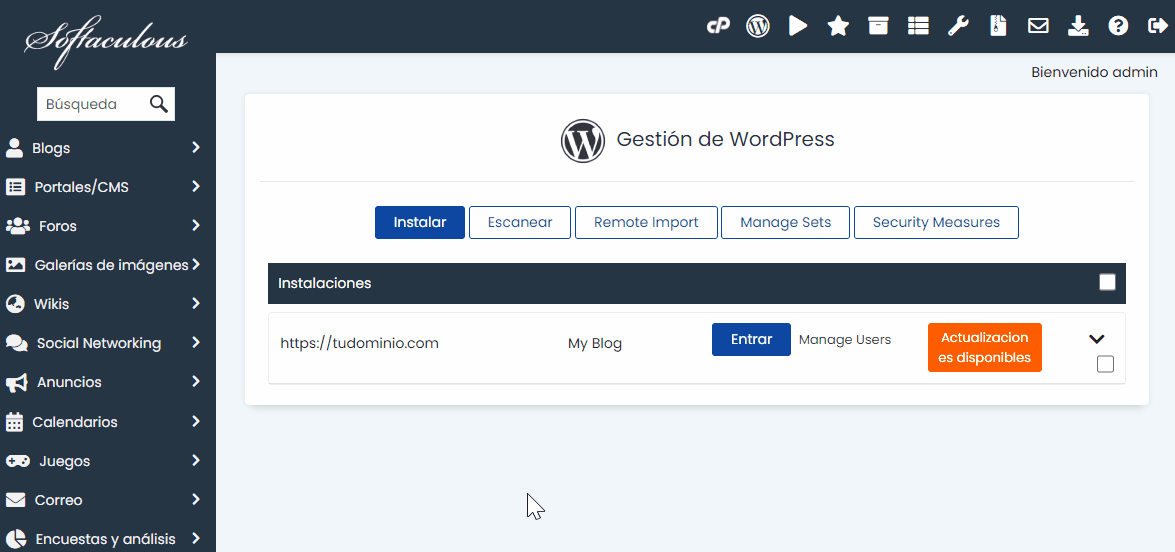Viewport: 1175px width, 552px height.
Task: Open the demos play icon
Action: tap(798, 26)
